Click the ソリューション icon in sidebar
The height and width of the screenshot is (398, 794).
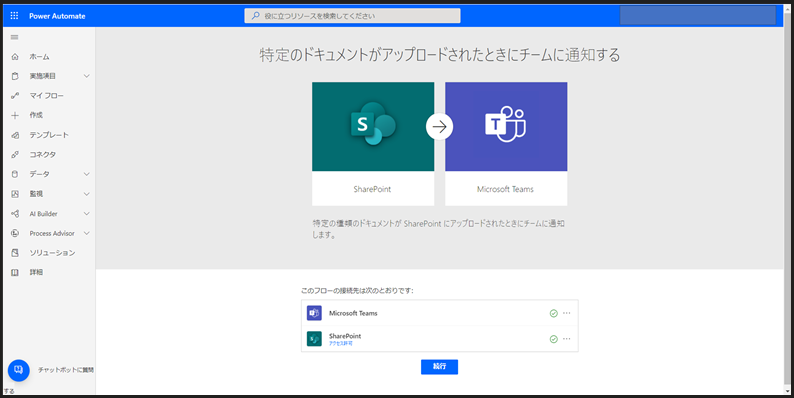click(15, 253)
